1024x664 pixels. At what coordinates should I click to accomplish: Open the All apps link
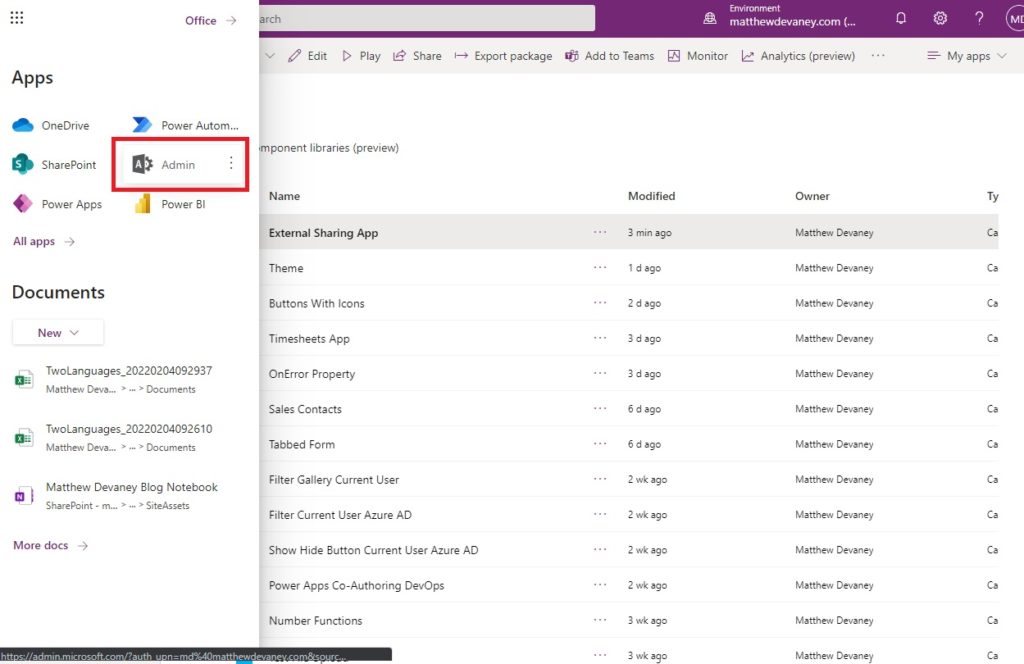[x=44, y=242]
